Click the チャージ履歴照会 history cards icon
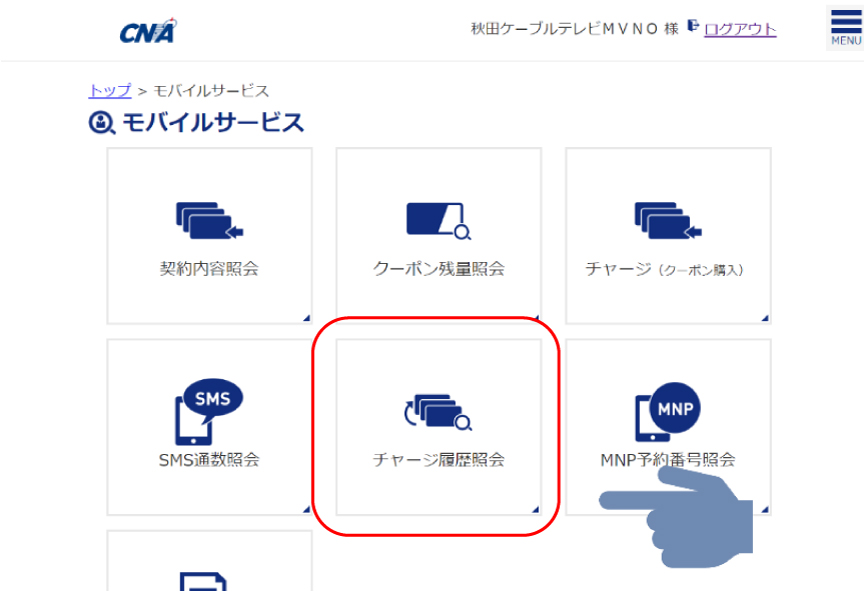The image size is (864, 604). click(x=439, y=412)
